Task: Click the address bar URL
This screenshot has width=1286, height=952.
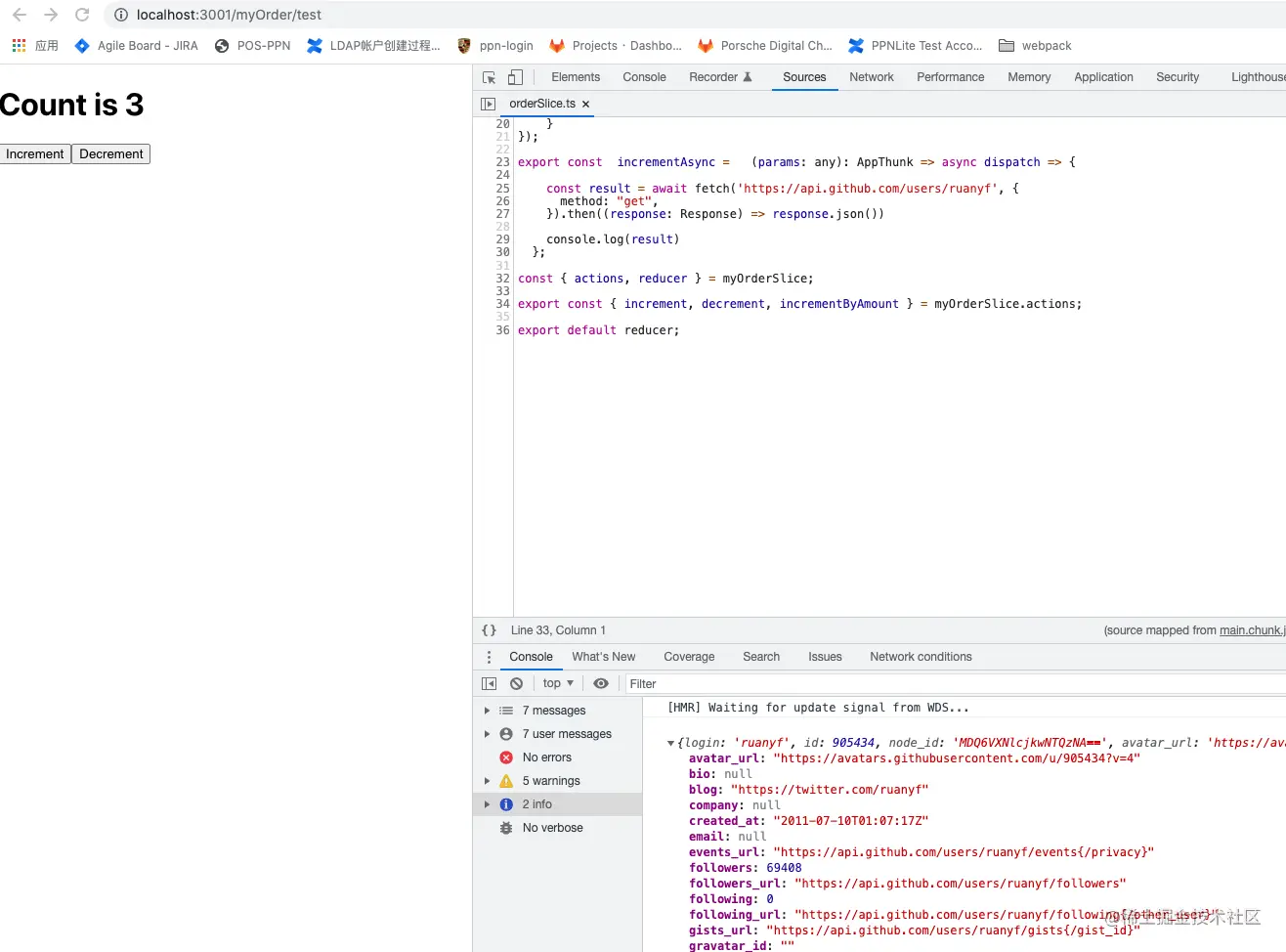Action: pos(229,15)
